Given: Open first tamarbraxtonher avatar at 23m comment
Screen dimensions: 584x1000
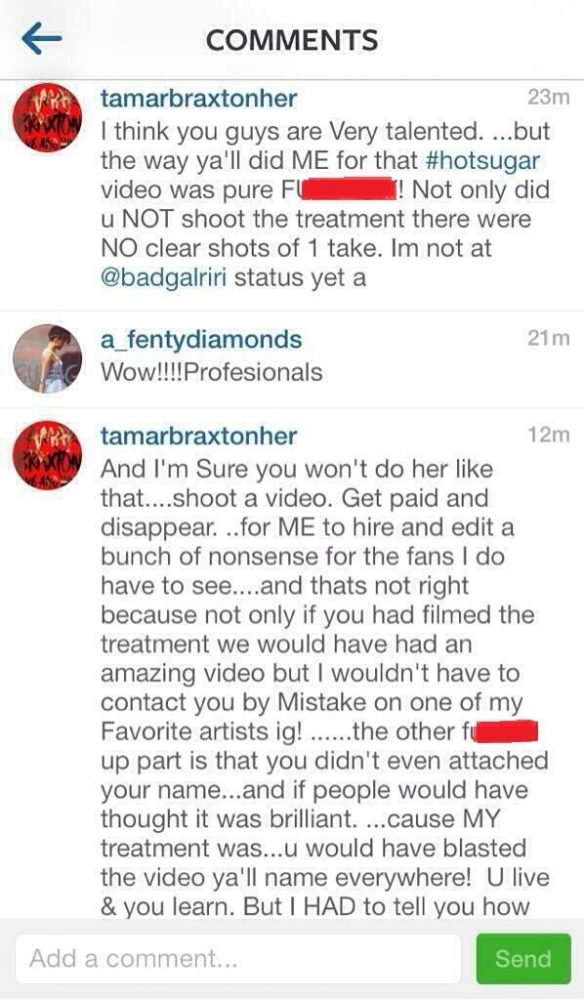Looking at the screenshot, I should tap(48, 119).
